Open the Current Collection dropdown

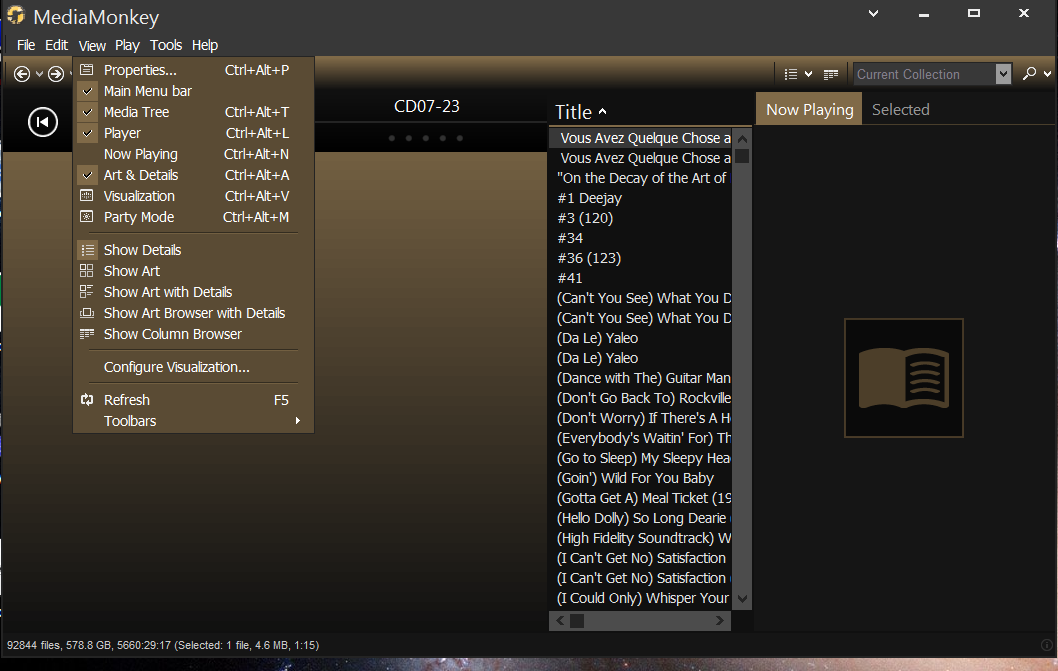click(1003, 74)
